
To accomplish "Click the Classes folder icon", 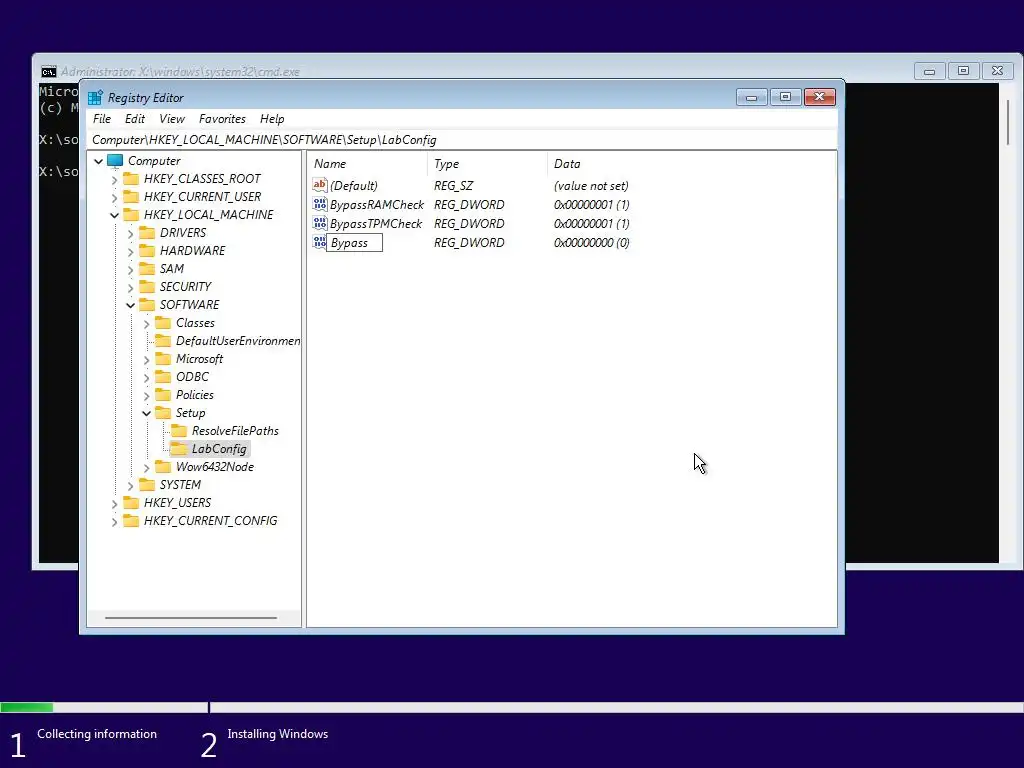I will click(163, 323).
